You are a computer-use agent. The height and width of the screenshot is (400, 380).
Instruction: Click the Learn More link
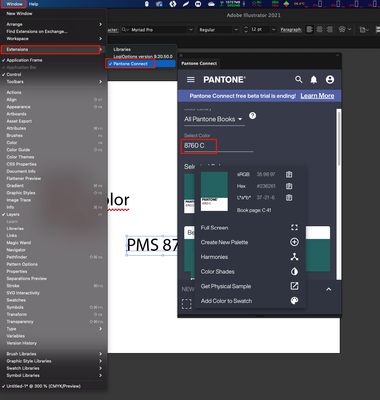pos(317,96)
